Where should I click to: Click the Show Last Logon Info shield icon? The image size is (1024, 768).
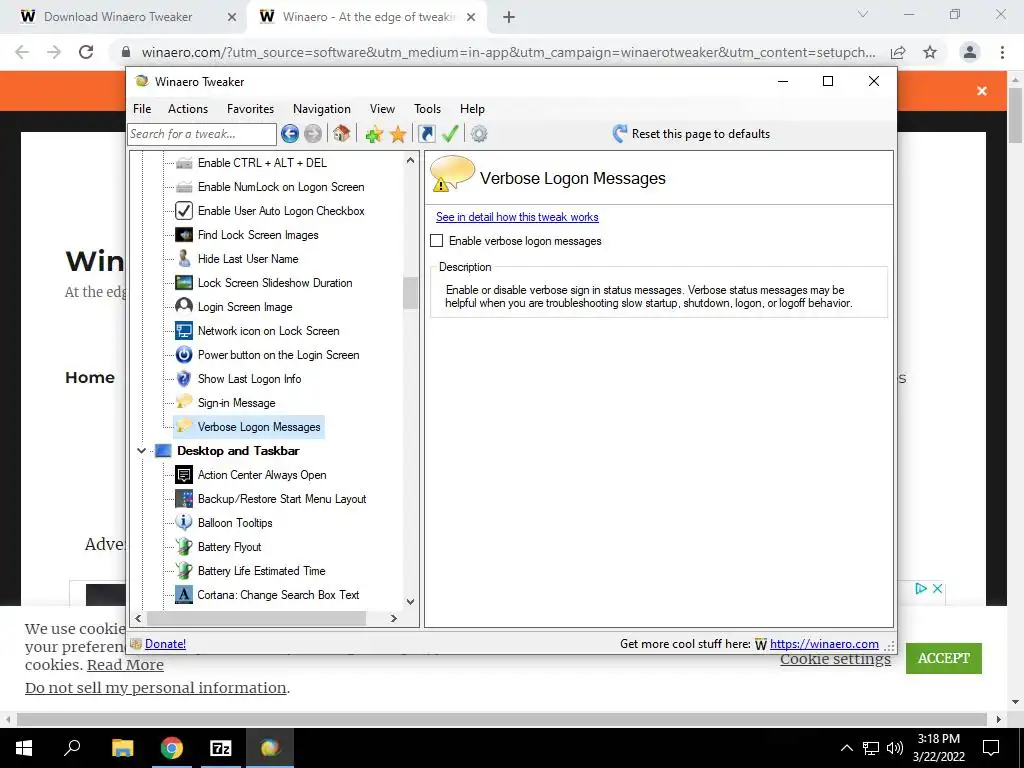pos(184,379)
